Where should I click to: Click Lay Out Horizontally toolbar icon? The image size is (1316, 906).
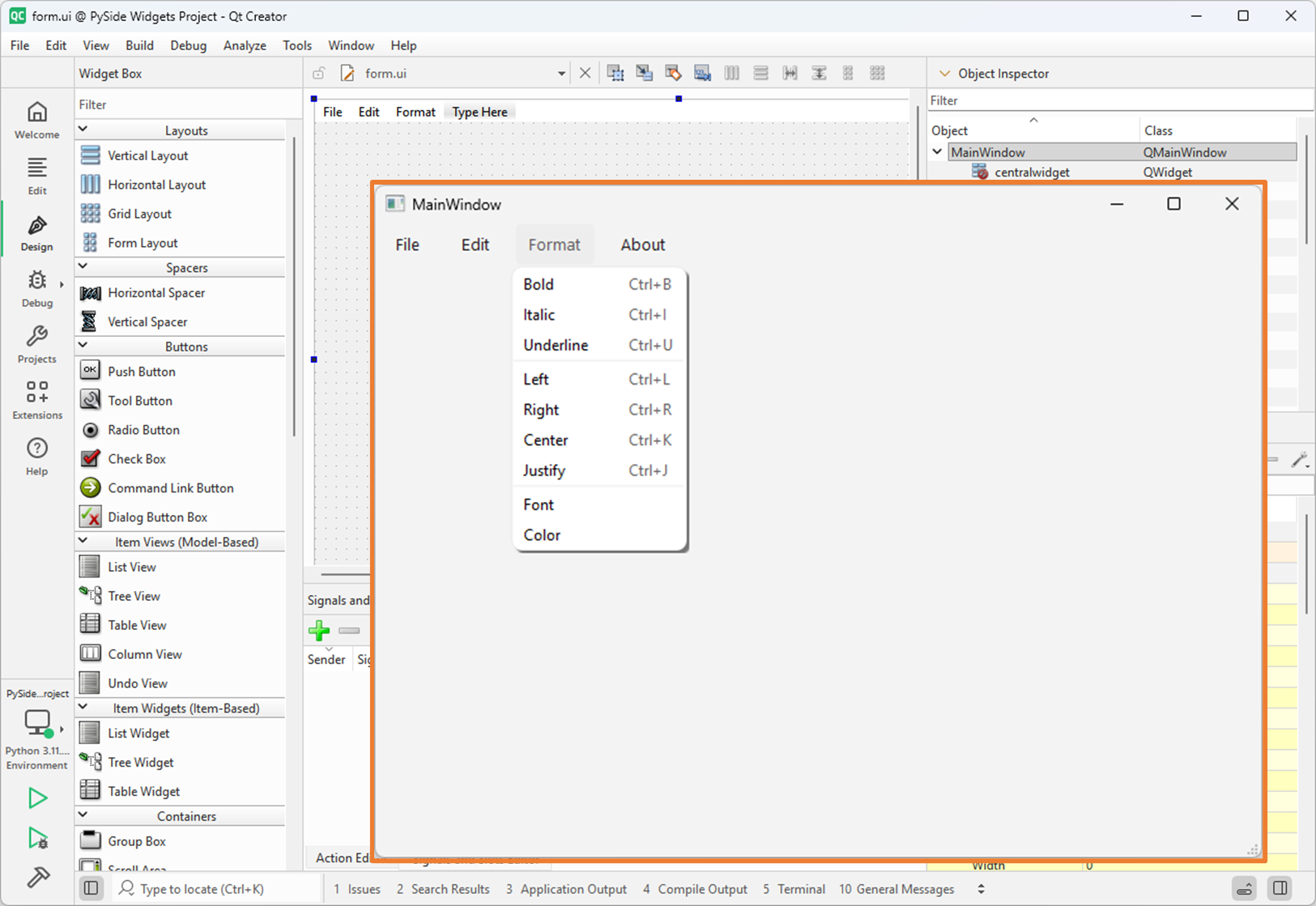(x=732, y=74)
